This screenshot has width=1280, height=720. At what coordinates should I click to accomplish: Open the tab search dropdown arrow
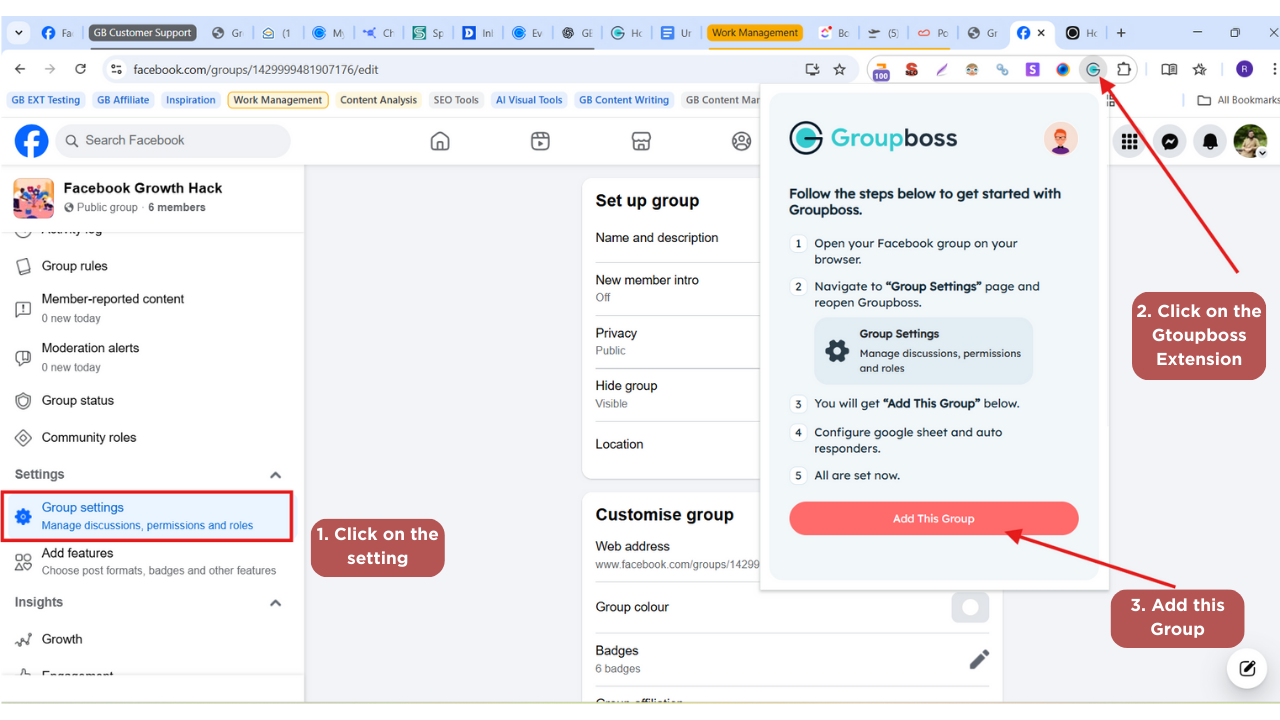[x=19, y=33]
